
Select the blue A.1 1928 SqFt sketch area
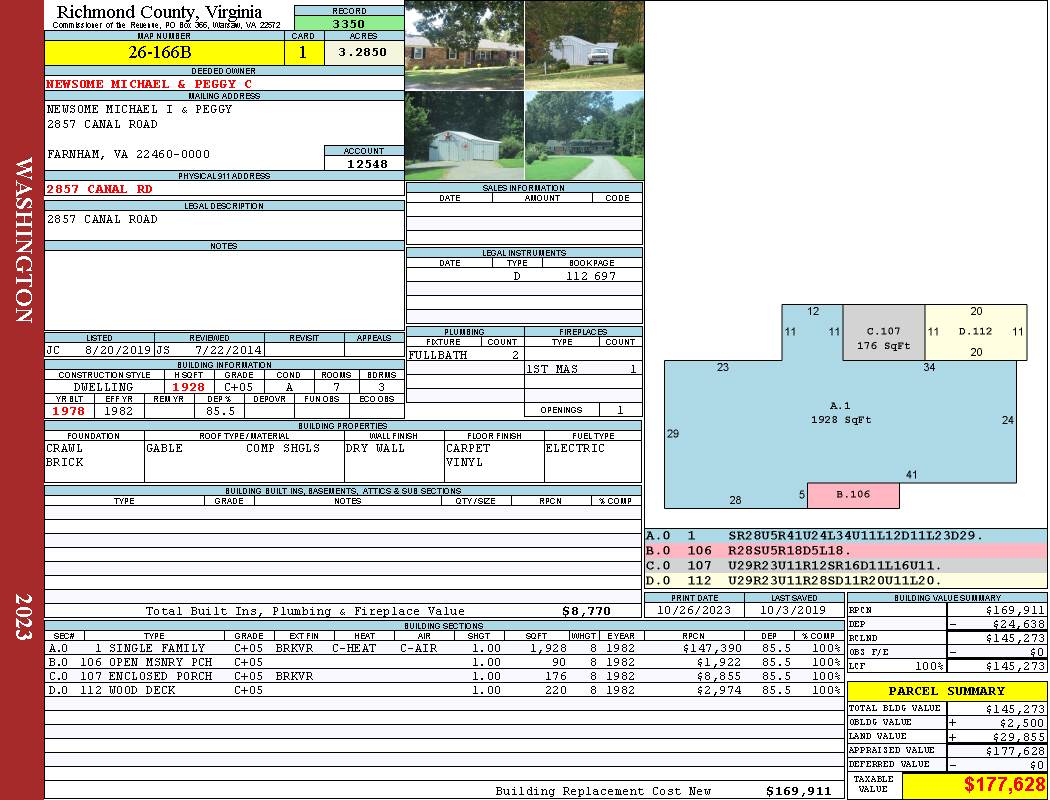pos(840,420)
